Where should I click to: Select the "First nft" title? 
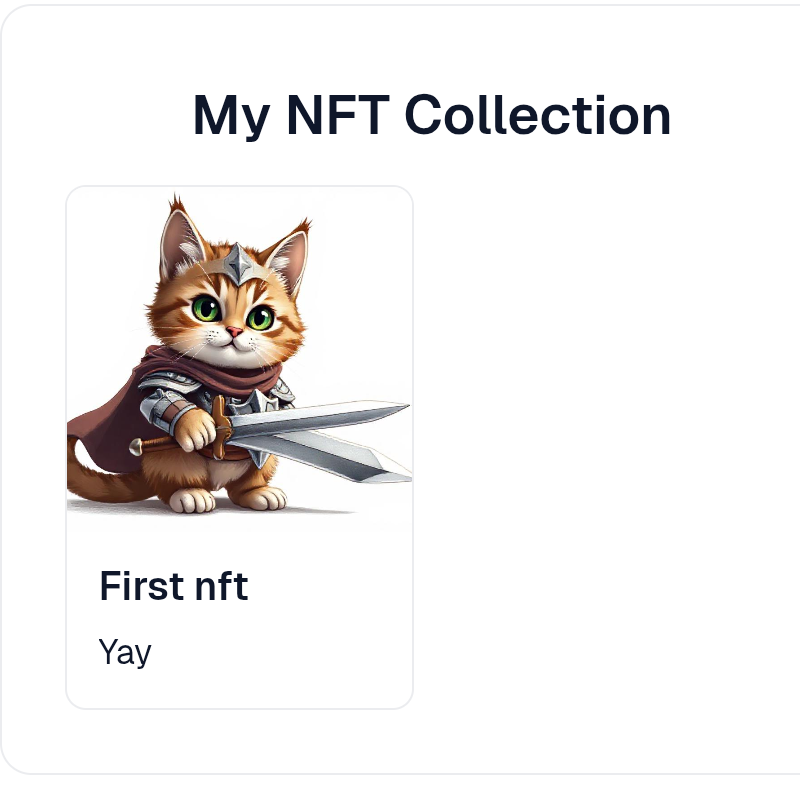click(x=174, y=586)
